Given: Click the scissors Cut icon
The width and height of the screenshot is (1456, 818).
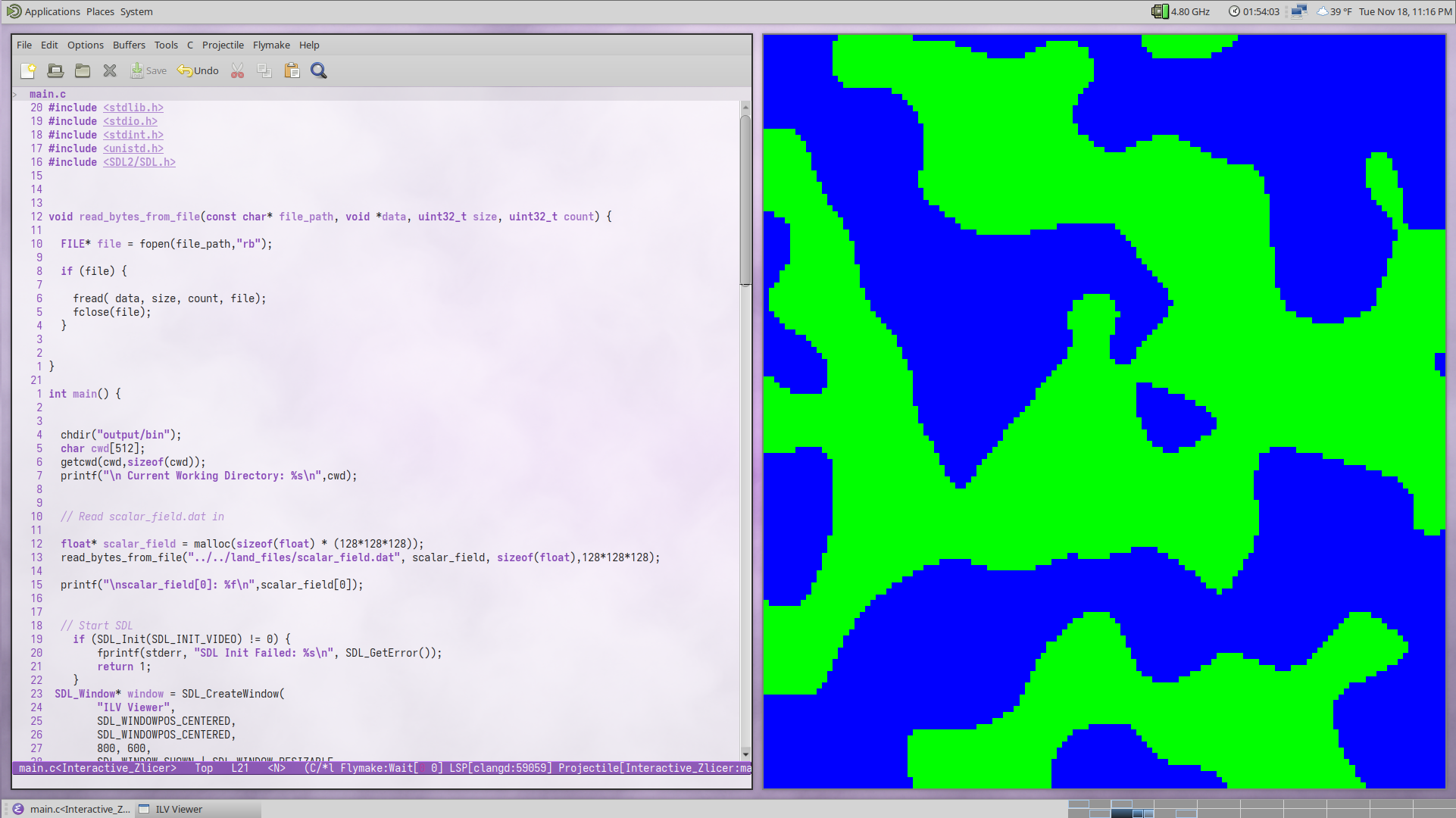Looking at the screenshot, I should point(237,70).
